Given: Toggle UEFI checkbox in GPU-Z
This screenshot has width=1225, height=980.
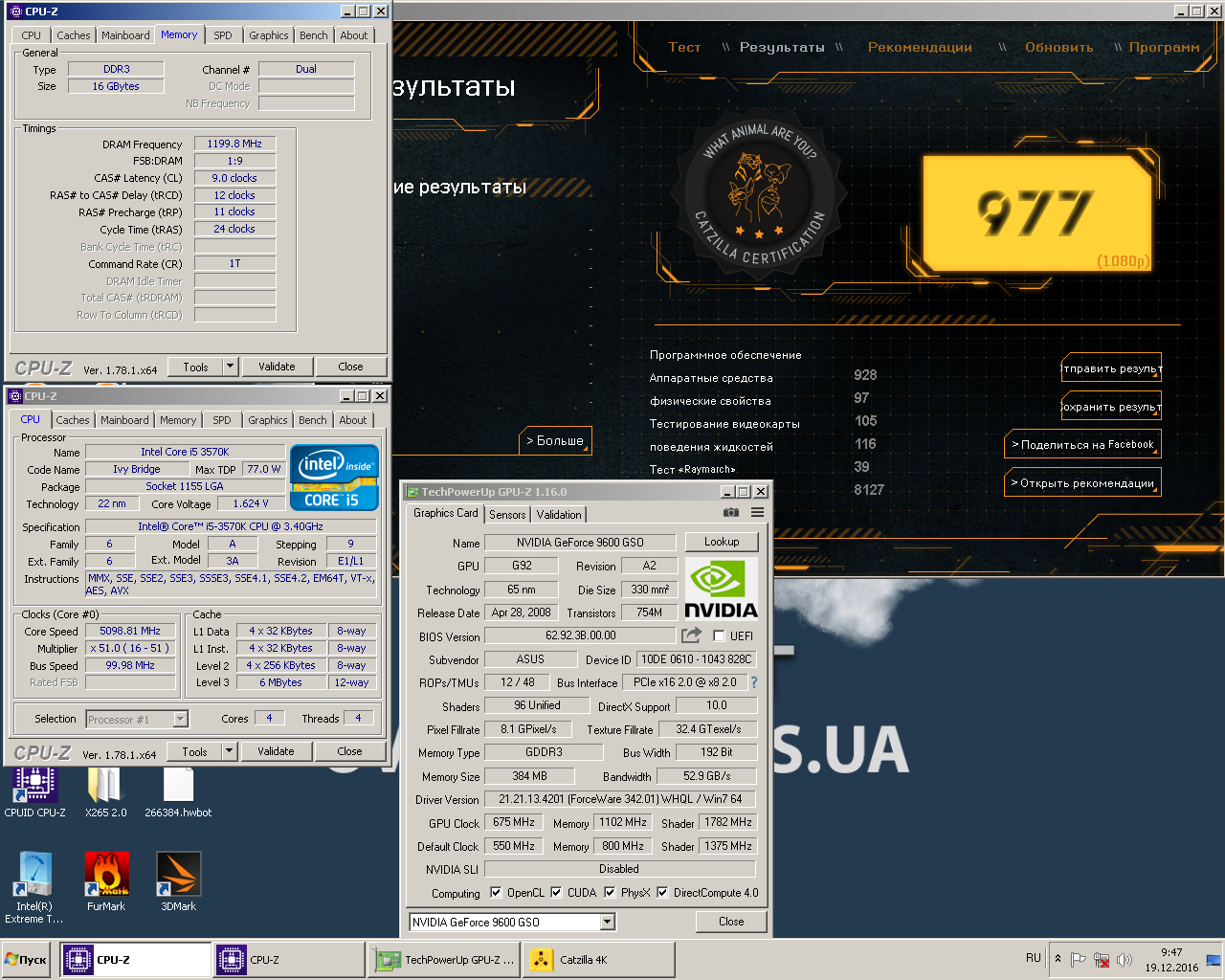Looking at the screenshot, I should coord(719,635).
